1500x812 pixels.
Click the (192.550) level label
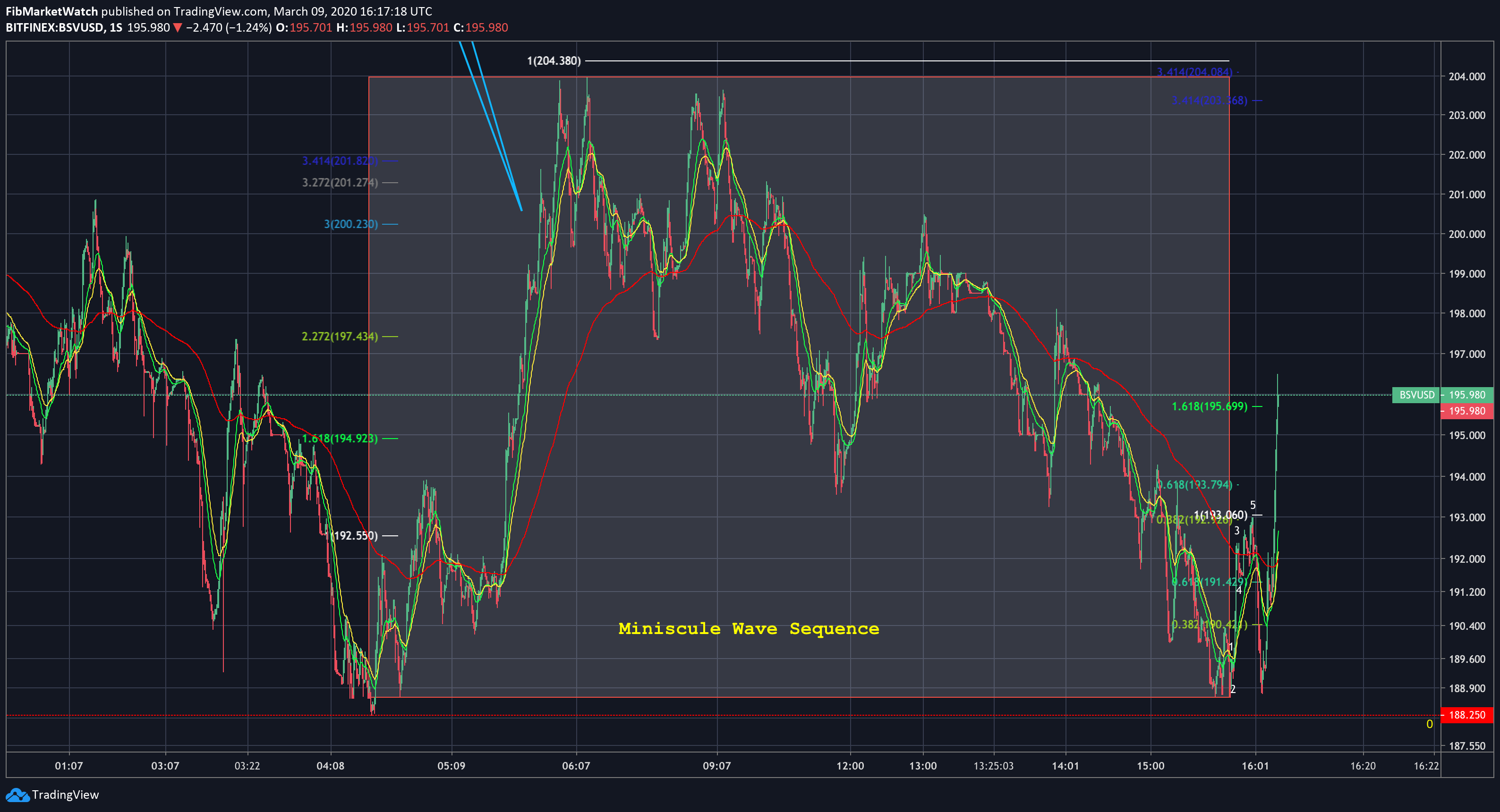coord(354,535)
